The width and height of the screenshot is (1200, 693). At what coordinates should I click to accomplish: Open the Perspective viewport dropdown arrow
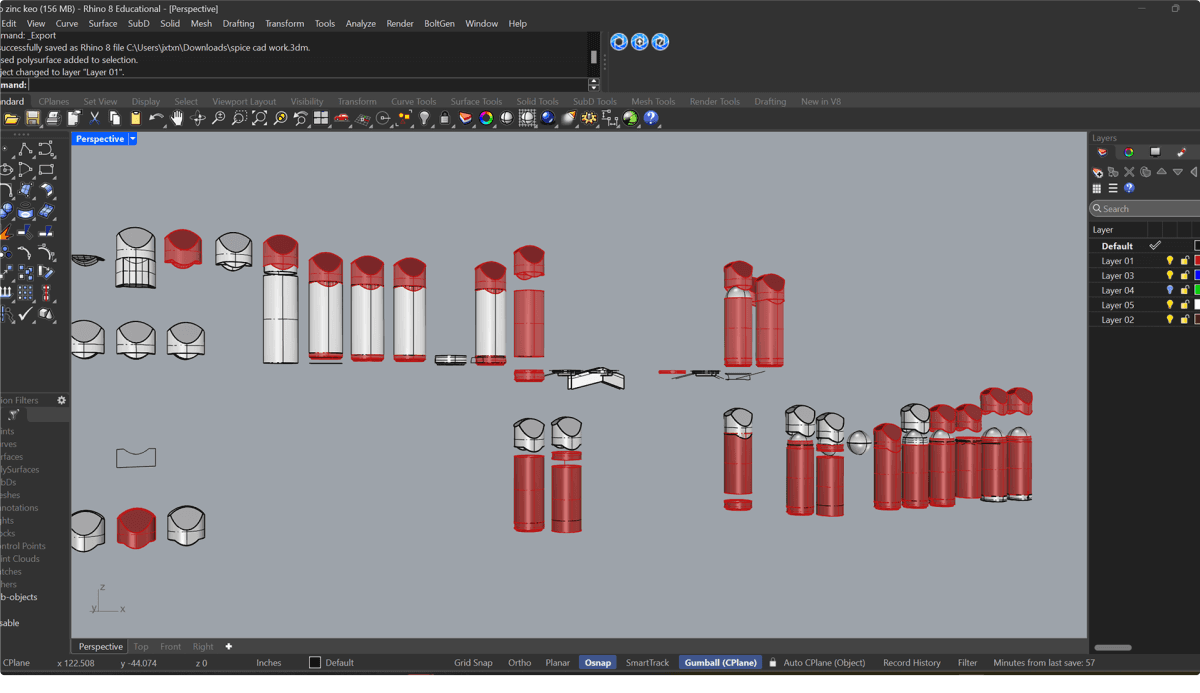(132, 139)
